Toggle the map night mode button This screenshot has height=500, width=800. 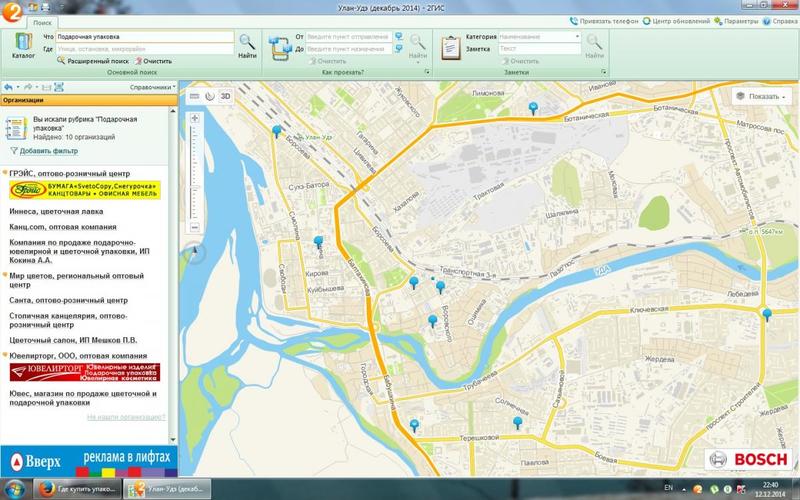point(209,96)
